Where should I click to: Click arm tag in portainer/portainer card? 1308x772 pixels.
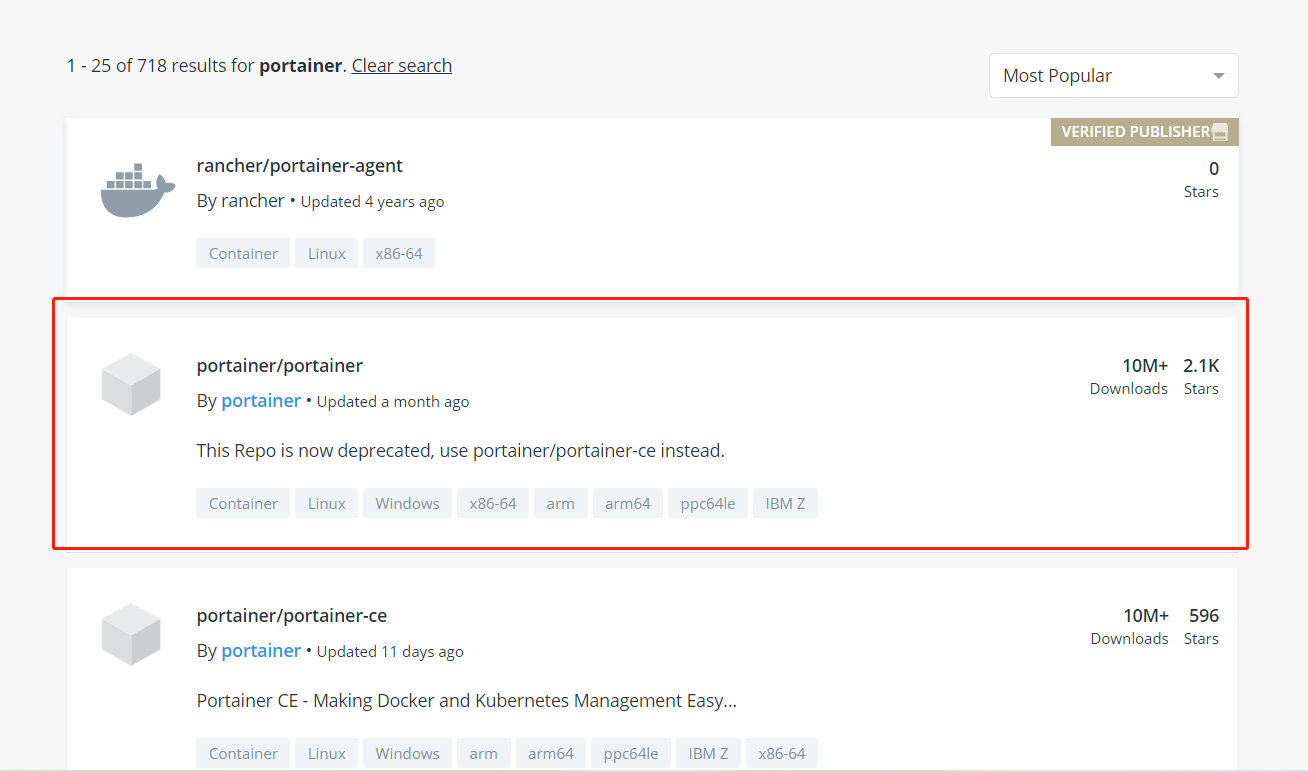pos(560,503)
